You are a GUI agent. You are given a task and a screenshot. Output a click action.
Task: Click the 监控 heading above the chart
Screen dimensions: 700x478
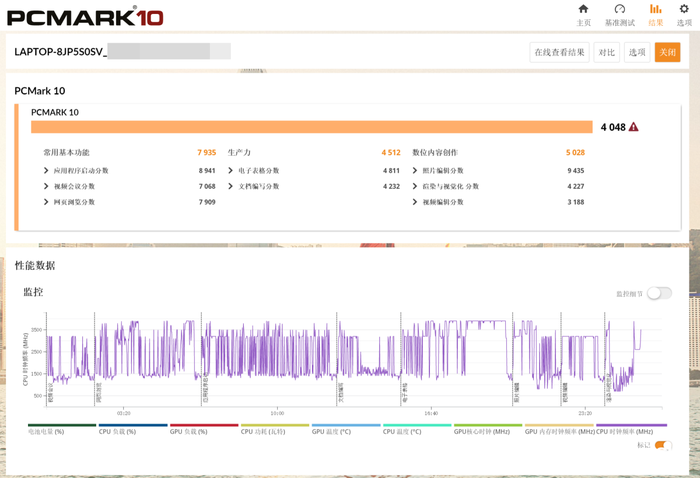pos(33,292)
